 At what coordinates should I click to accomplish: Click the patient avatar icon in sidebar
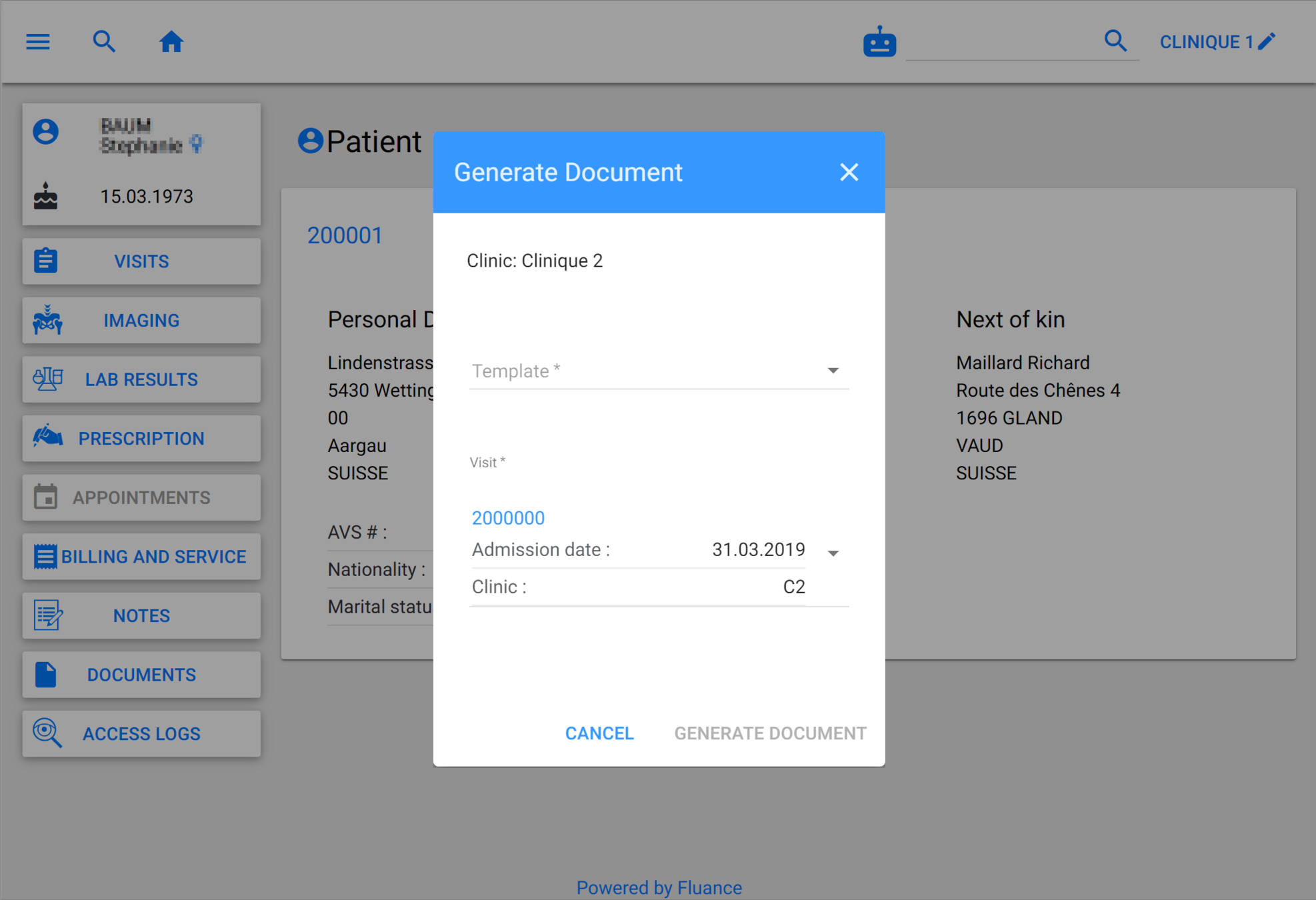click(x=46, y=131)
